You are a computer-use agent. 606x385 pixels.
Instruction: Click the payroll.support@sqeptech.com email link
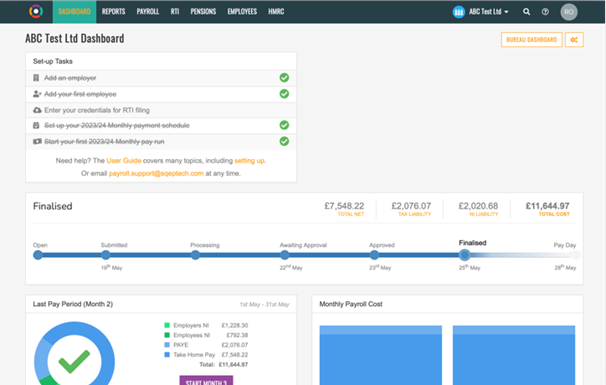156,173
